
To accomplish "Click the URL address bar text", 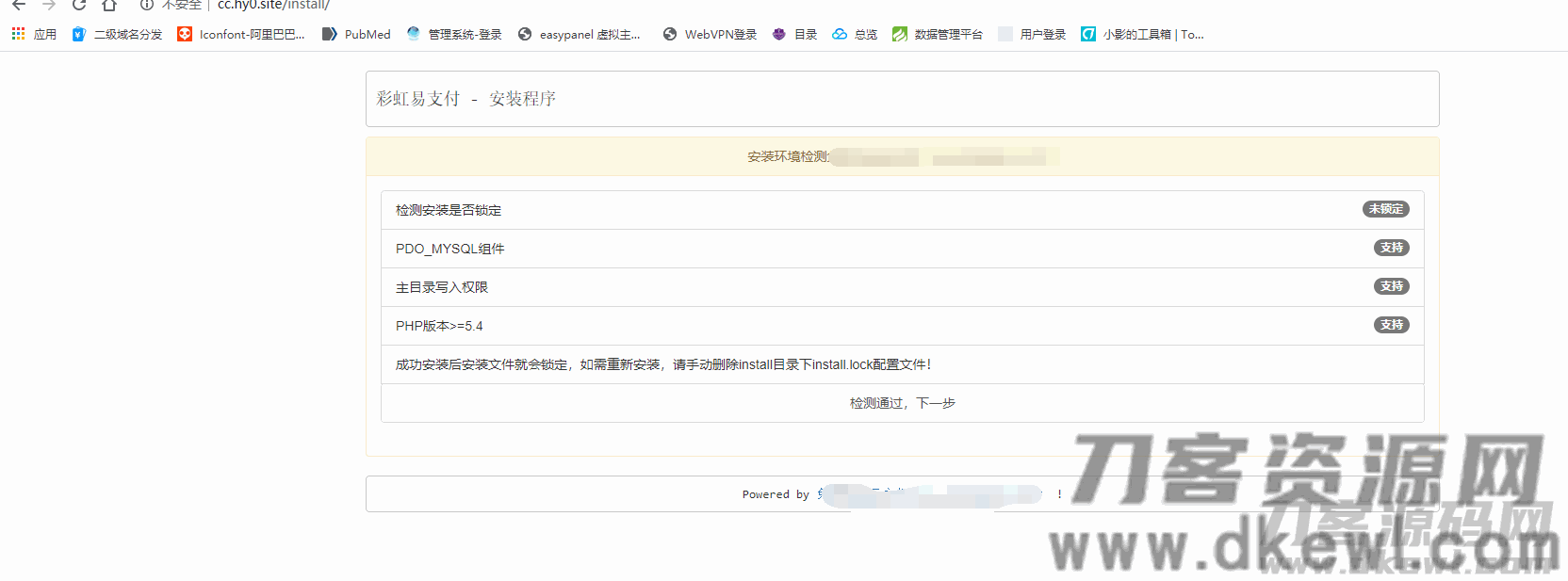I will [x=273, y=5].
